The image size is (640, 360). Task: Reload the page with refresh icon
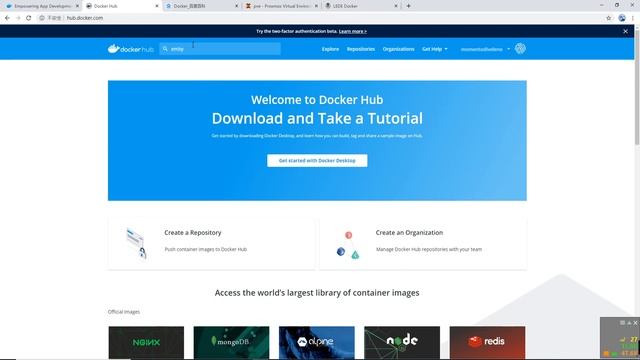pyautogui.click(x=29, y=18)
